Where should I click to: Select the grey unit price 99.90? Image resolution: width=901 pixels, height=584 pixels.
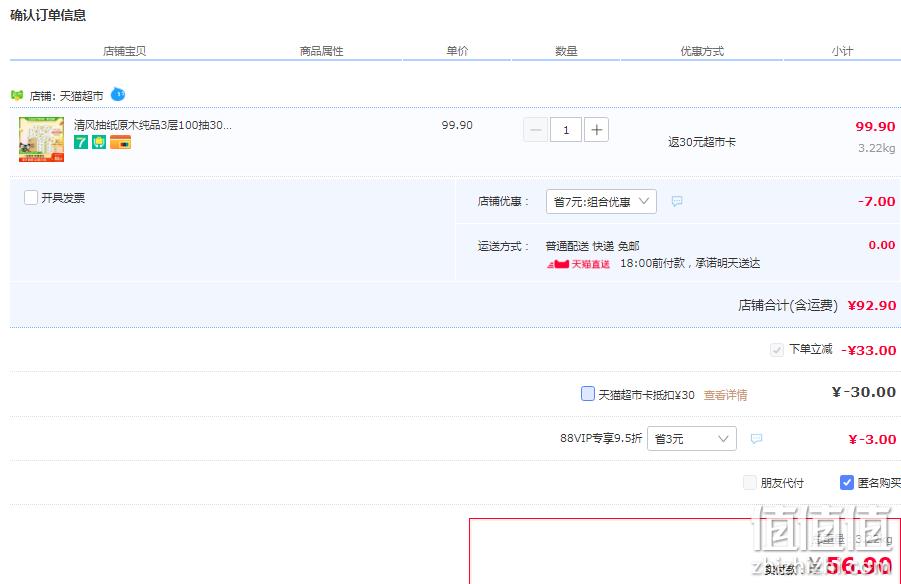457,125
